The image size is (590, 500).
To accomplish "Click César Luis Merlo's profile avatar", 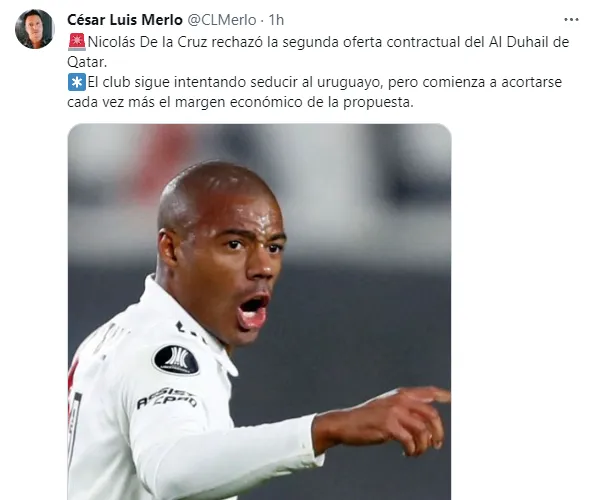I will point(35,29).
